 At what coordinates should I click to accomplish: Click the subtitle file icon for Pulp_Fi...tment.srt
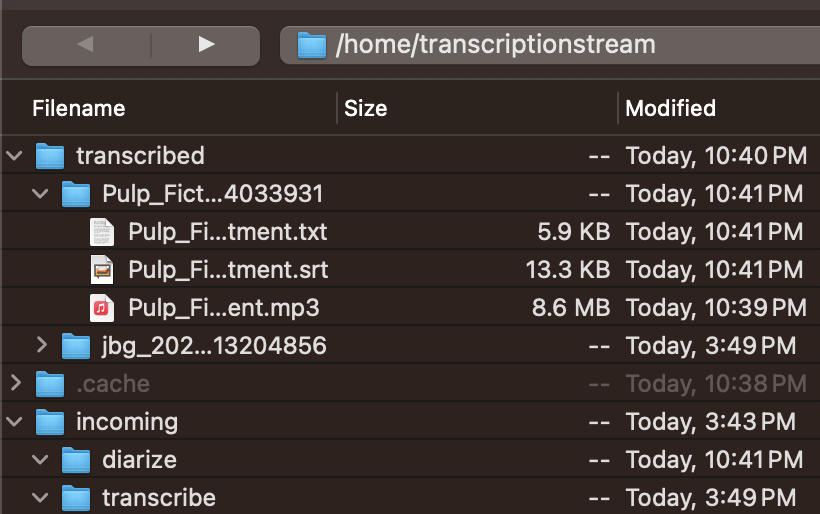[x=101, y=270]
